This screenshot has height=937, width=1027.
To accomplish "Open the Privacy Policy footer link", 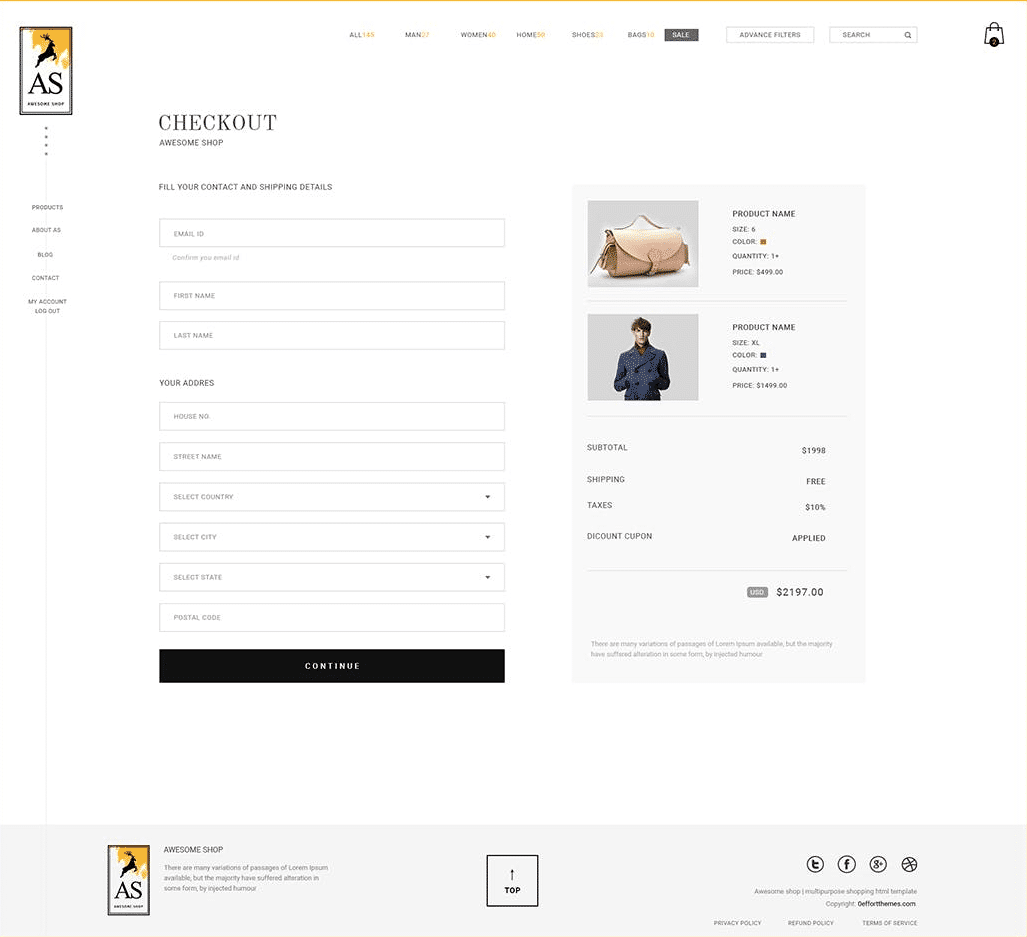I will tap(737, 923).
